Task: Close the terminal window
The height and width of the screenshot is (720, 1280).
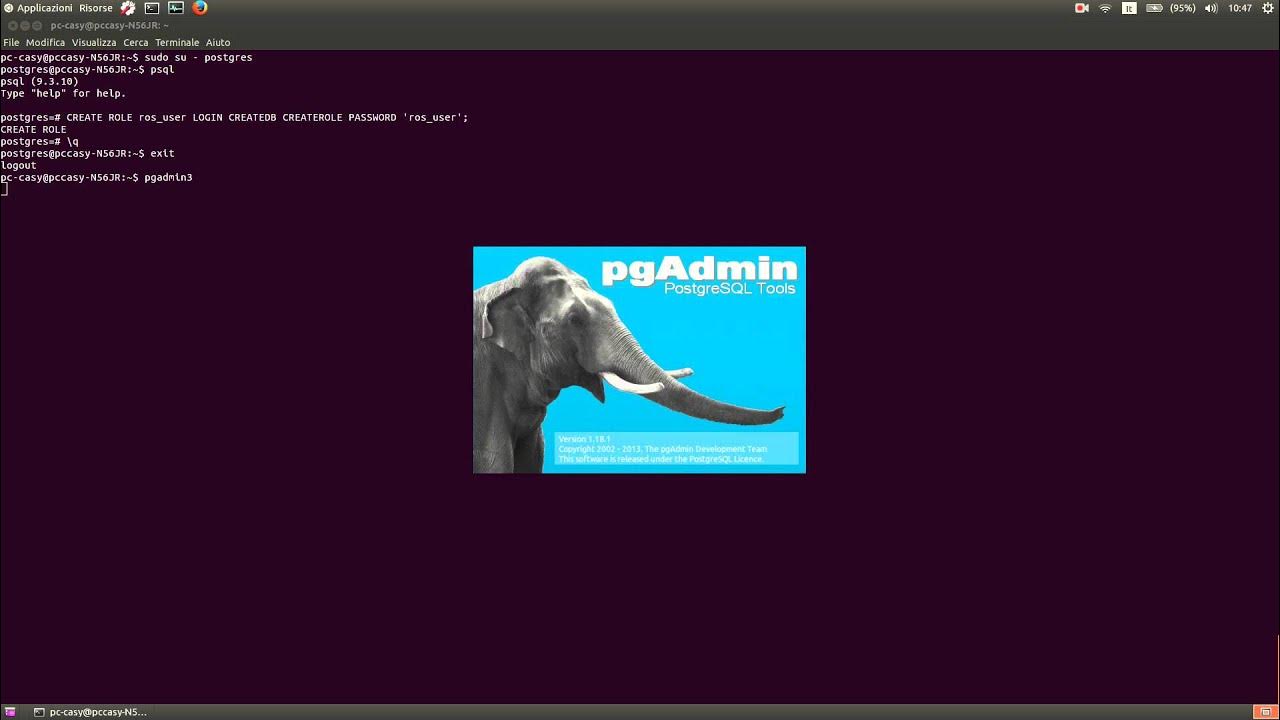Action: tap(13, 26)
